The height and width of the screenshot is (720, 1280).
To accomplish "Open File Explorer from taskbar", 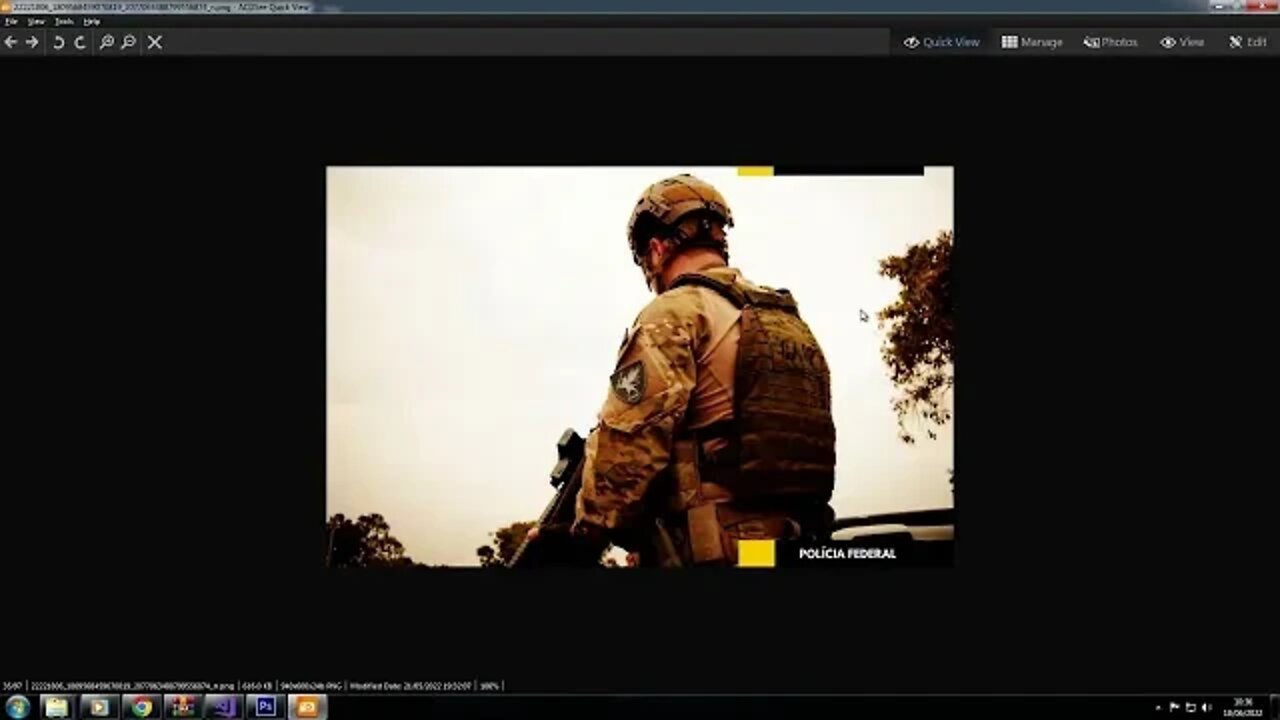I will click(x=57, y=707).
